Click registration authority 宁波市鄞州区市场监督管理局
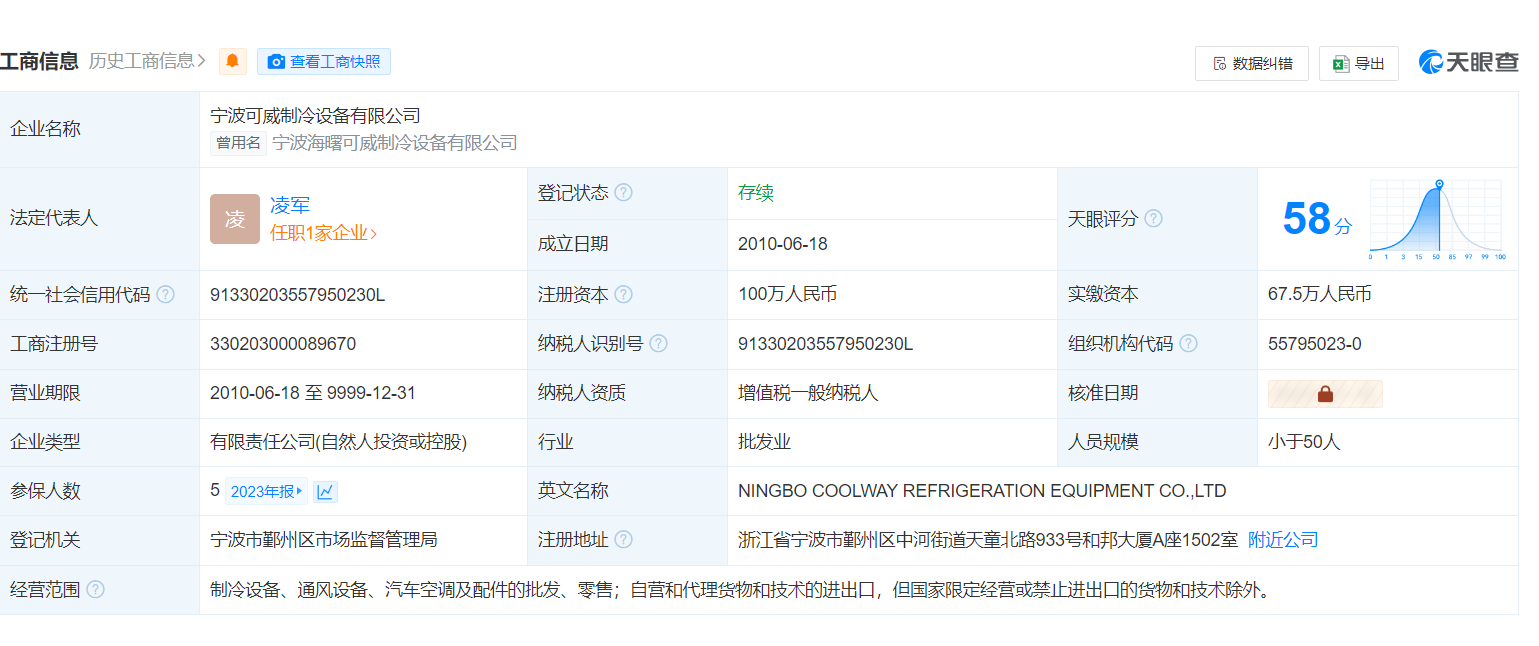 tap(324, 540)
